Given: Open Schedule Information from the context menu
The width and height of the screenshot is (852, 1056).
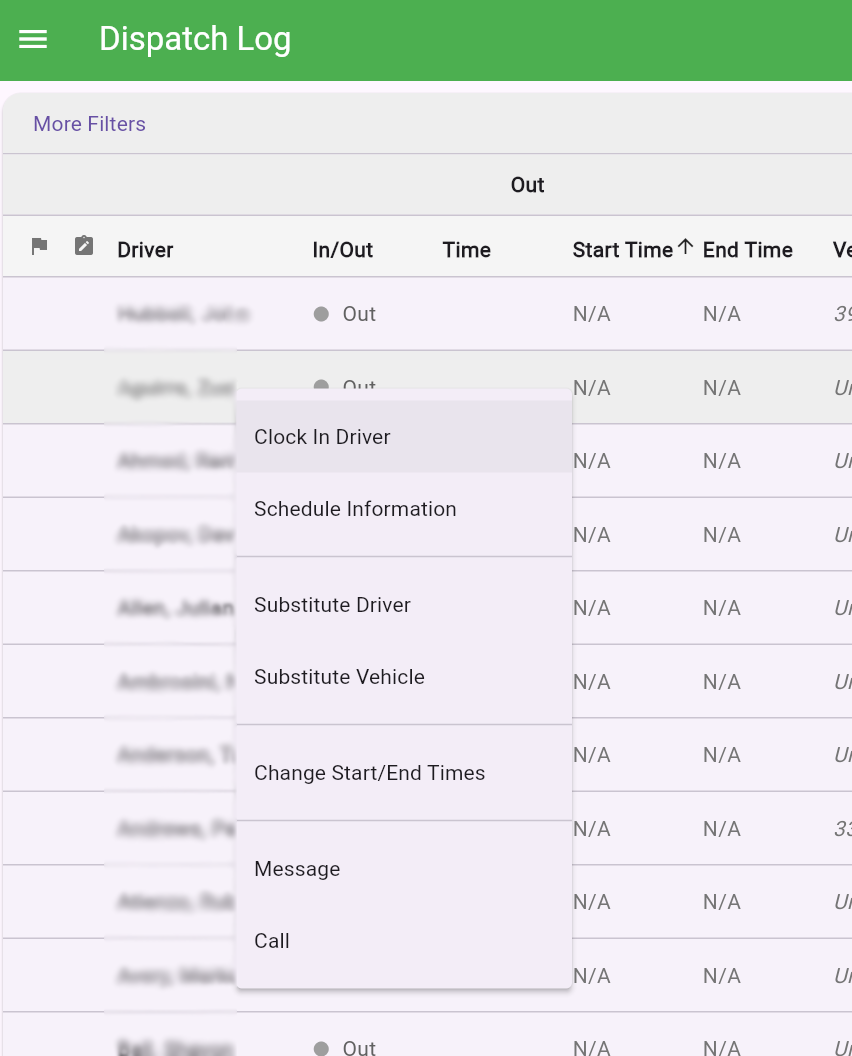Looking at the screenshot, I should tap(355, 509).
